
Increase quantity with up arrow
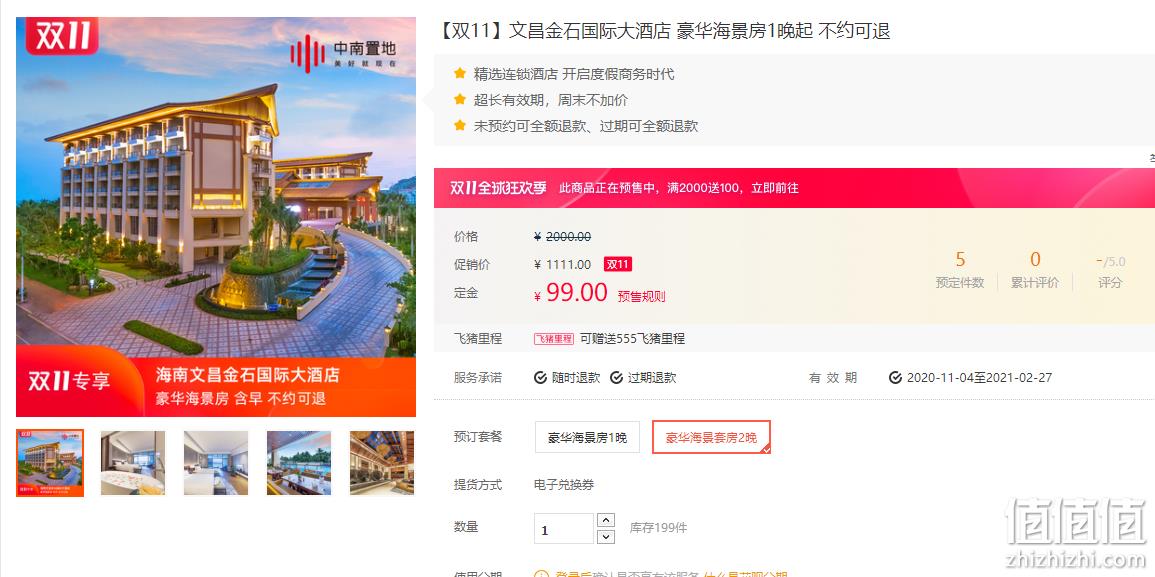(x=605, y=520)
